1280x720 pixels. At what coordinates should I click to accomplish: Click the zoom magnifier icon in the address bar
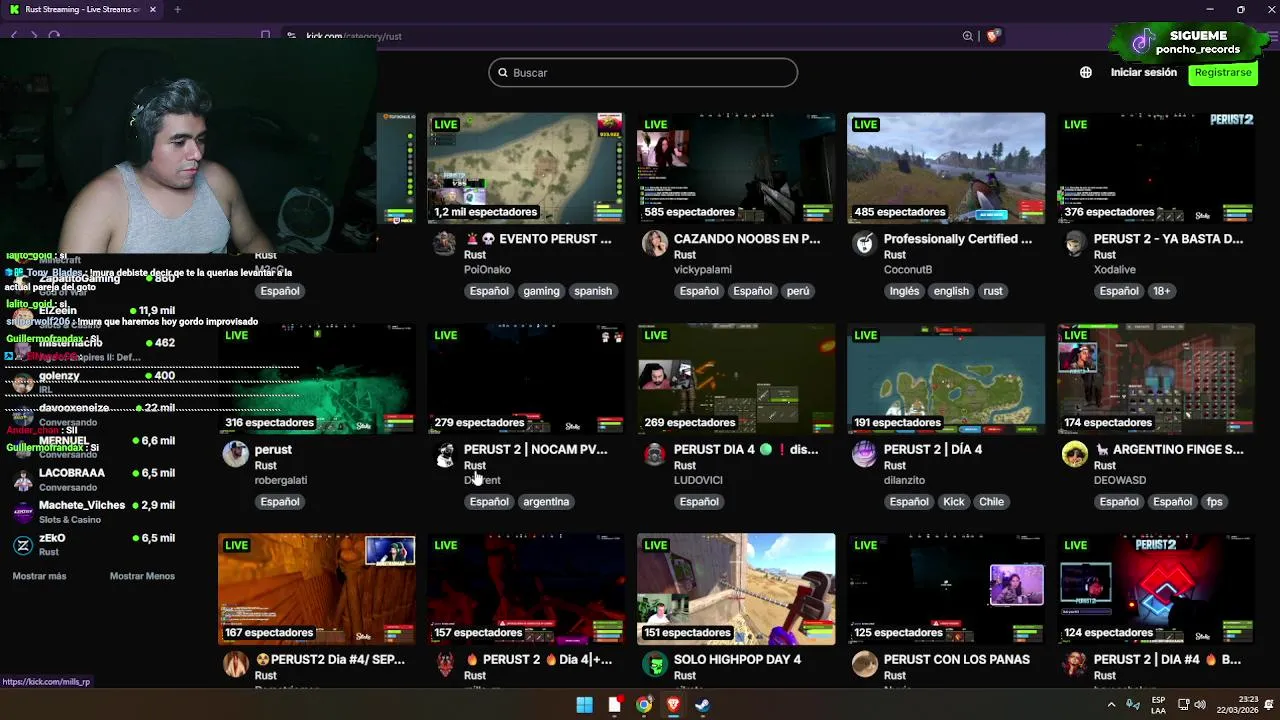pyautogui.click(x=968, y=36)
